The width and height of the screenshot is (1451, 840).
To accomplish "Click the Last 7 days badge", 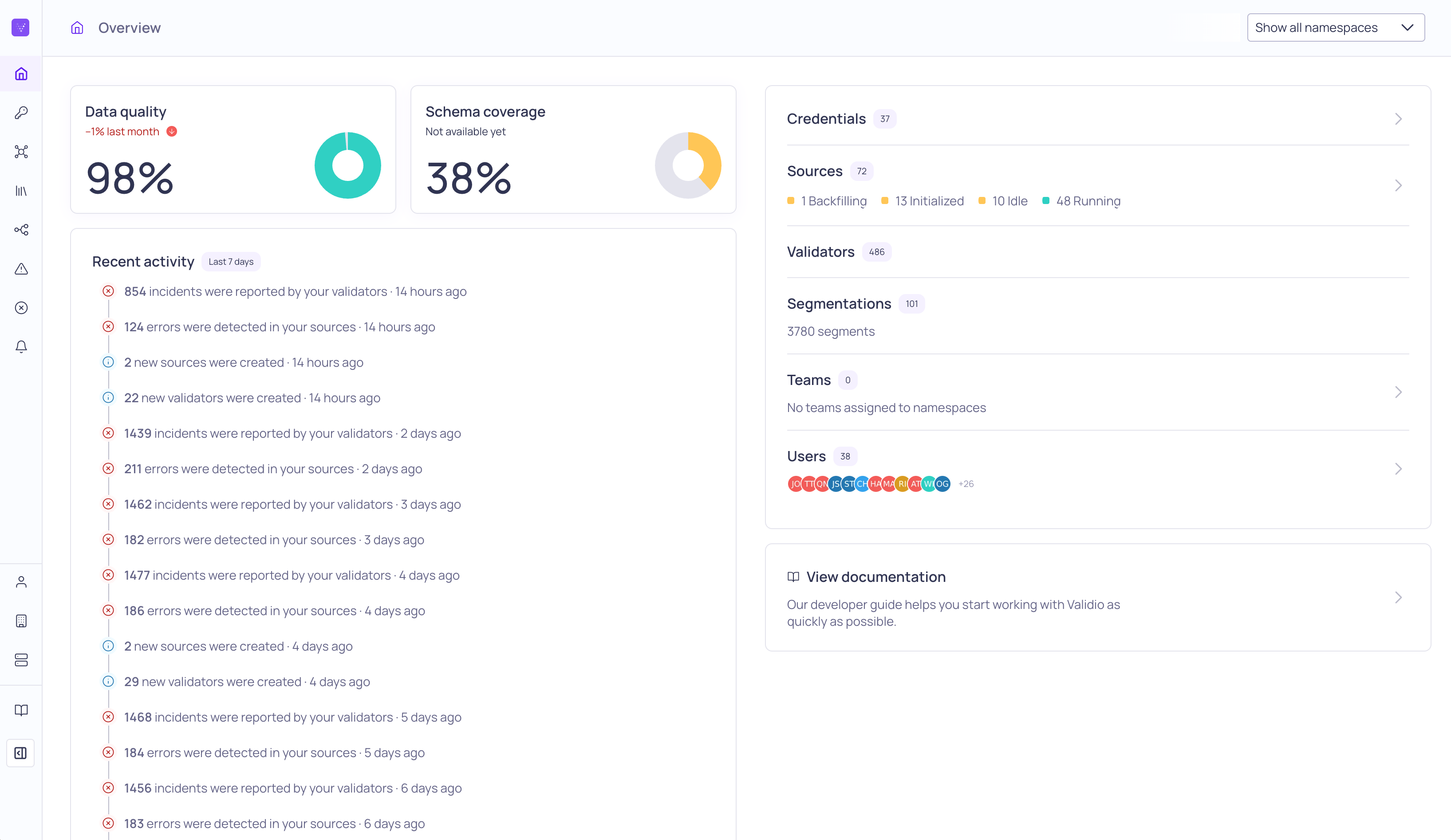I will point(231,262).
